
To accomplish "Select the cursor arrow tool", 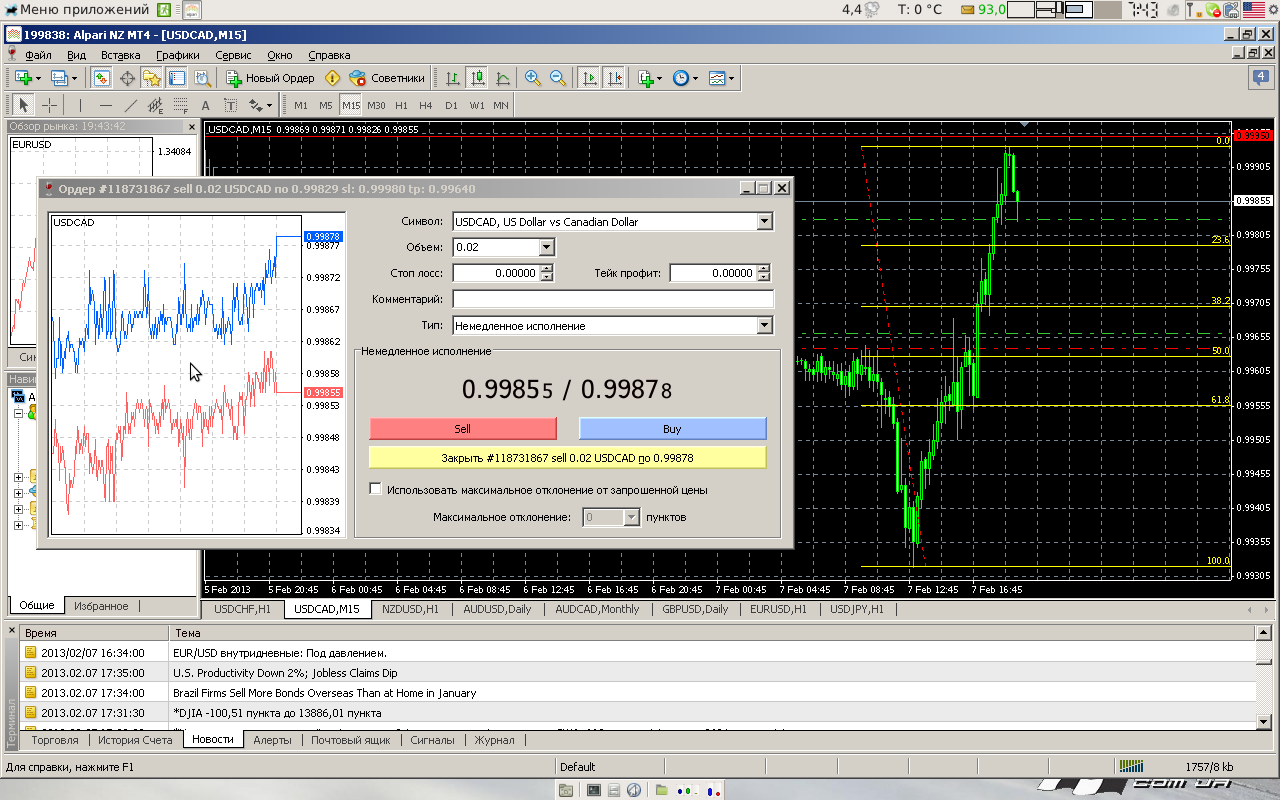I will click(x=24, y=105).
